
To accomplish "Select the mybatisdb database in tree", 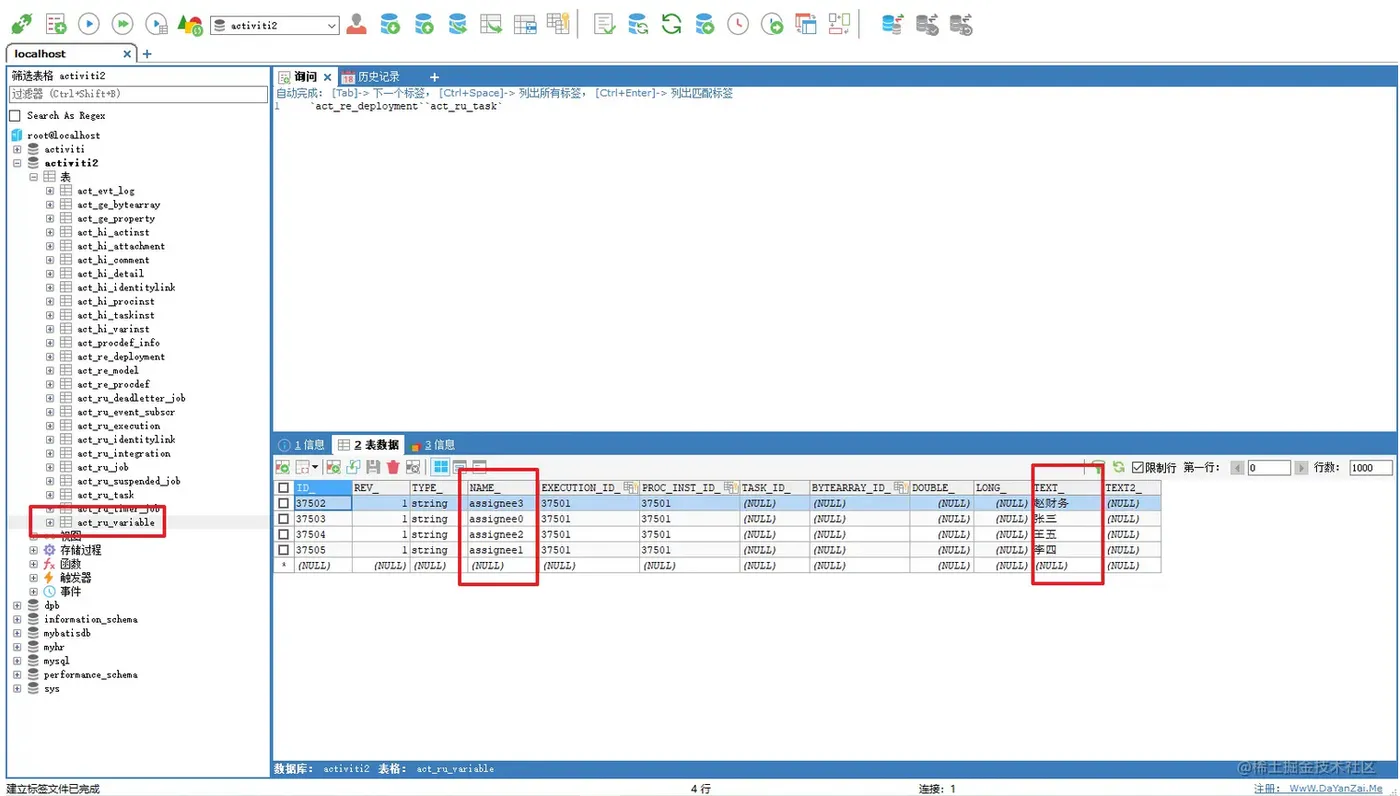I will (x=67, y=634).
